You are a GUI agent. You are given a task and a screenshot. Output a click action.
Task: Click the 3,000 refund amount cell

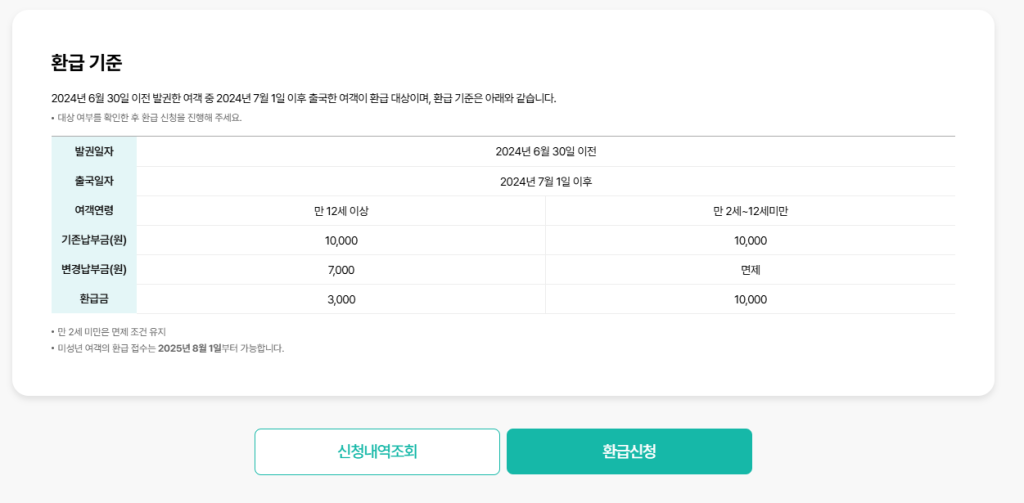pyautogui.click(x=341, y=299)
